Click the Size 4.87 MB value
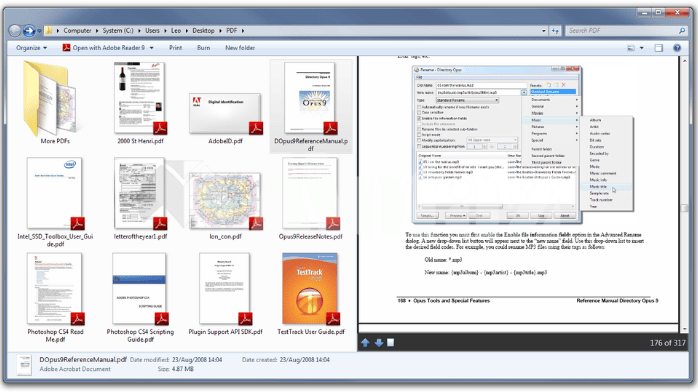Viewport: 698px width, 392px height. click(x=183, y=369)
